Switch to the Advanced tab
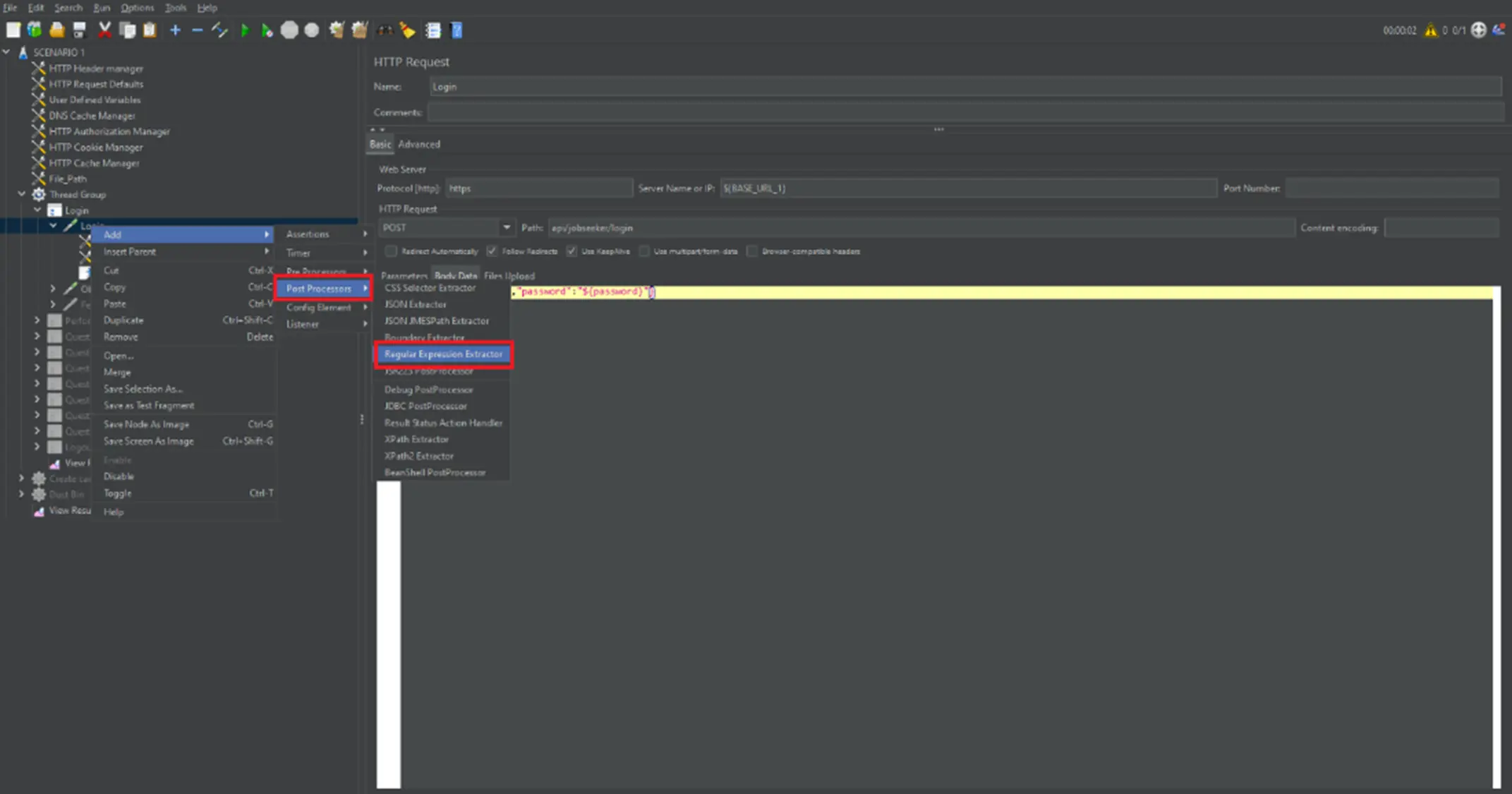 click(x=419, y=144)
